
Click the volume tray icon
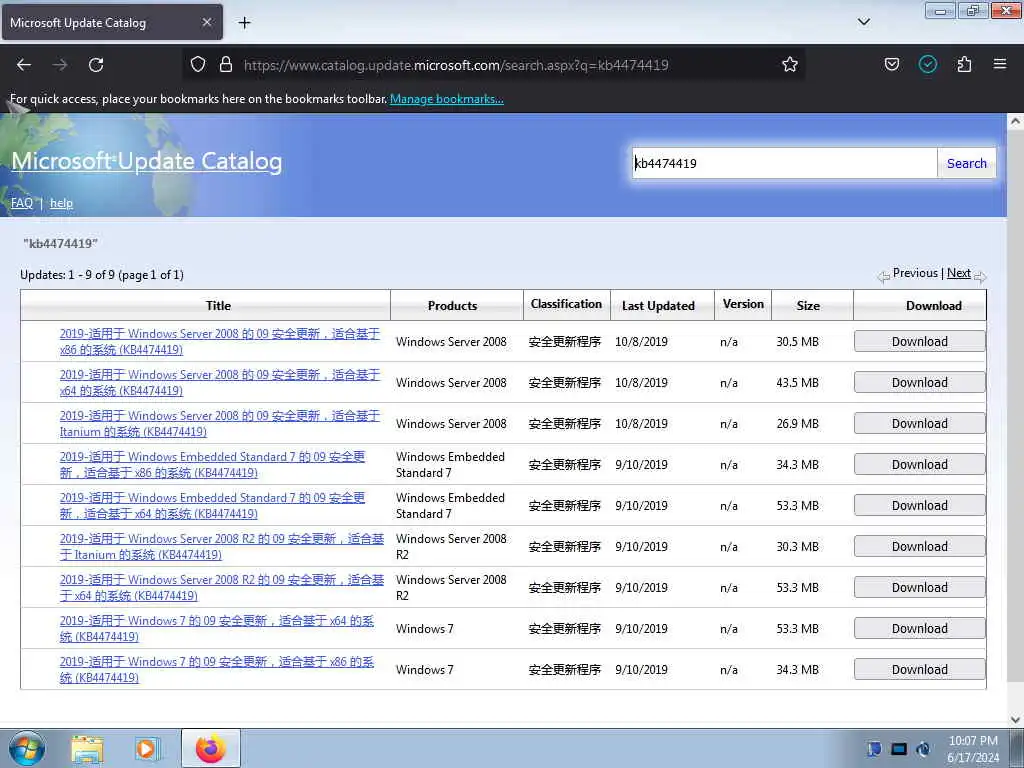point(923,749)
